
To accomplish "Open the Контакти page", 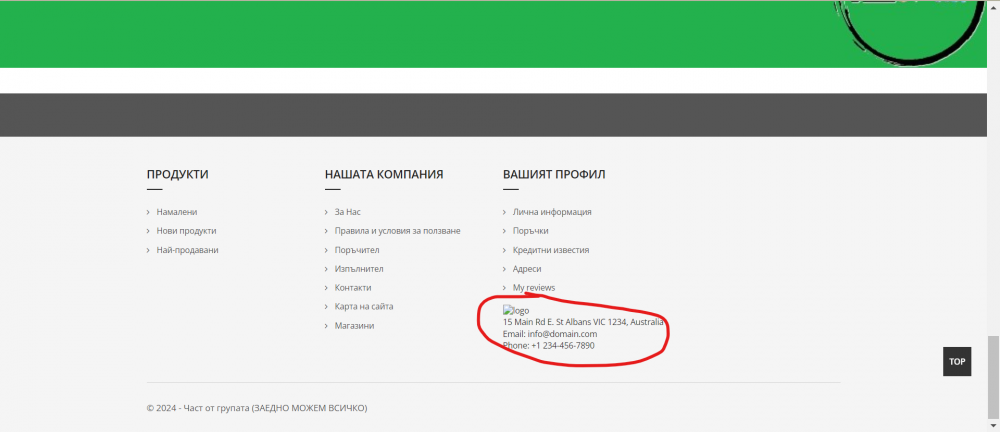I will (x=353, y=288).
